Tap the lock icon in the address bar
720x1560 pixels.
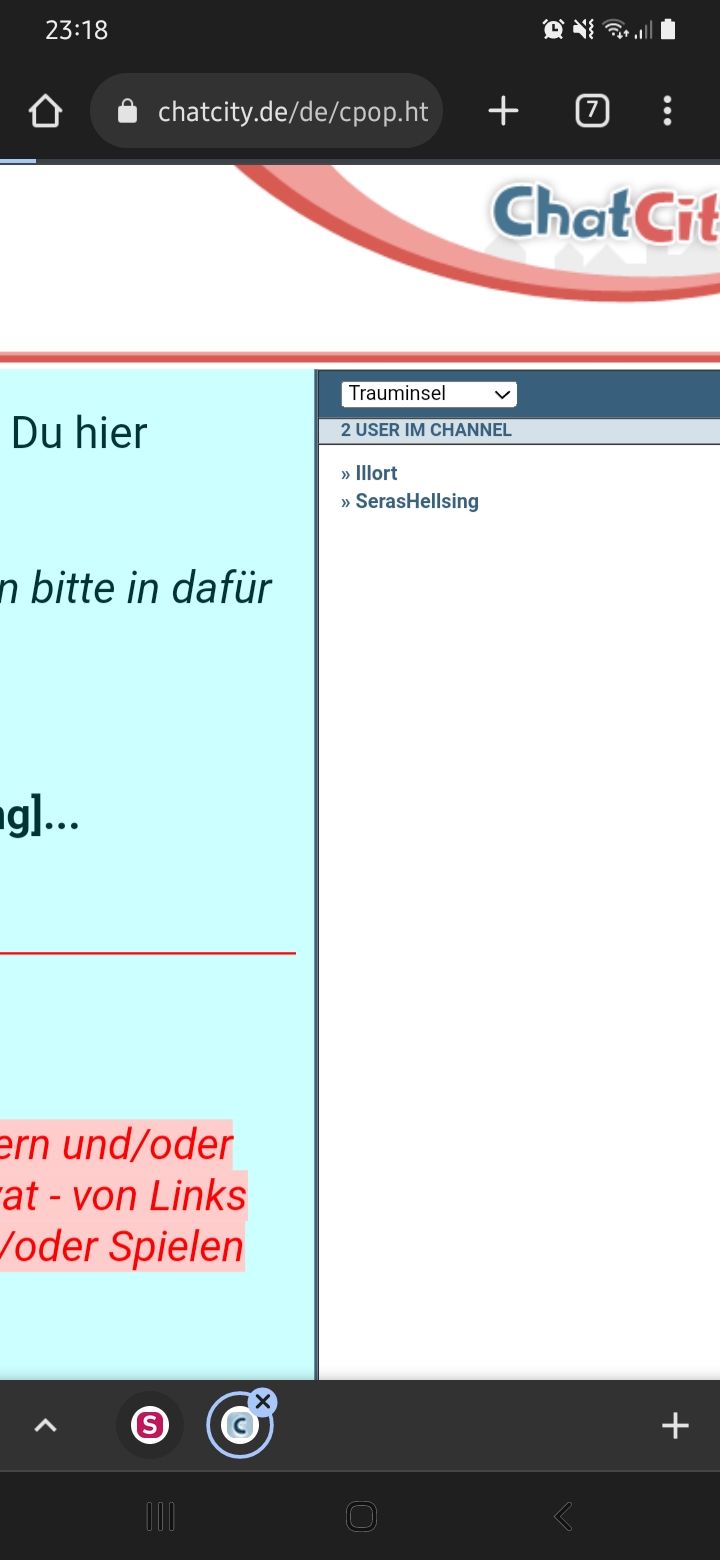127,111
